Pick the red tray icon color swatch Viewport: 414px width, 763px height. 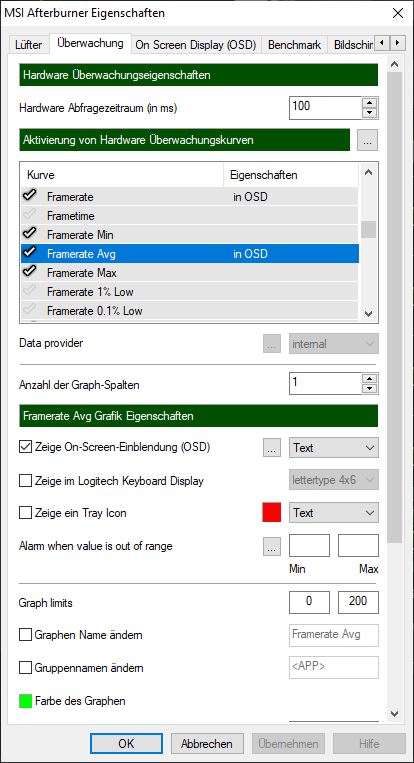[272, 513]
